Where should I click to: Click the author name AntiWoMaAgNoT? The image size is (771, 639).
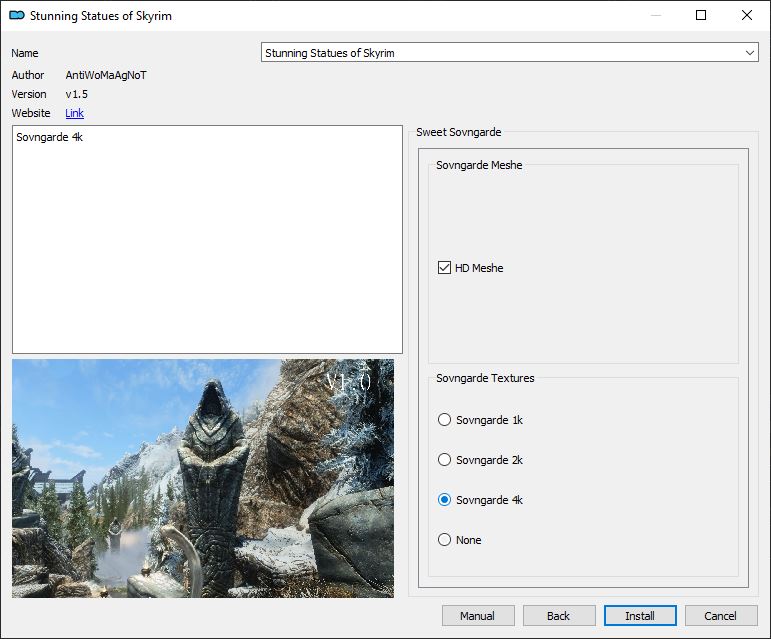click(106, 75)
